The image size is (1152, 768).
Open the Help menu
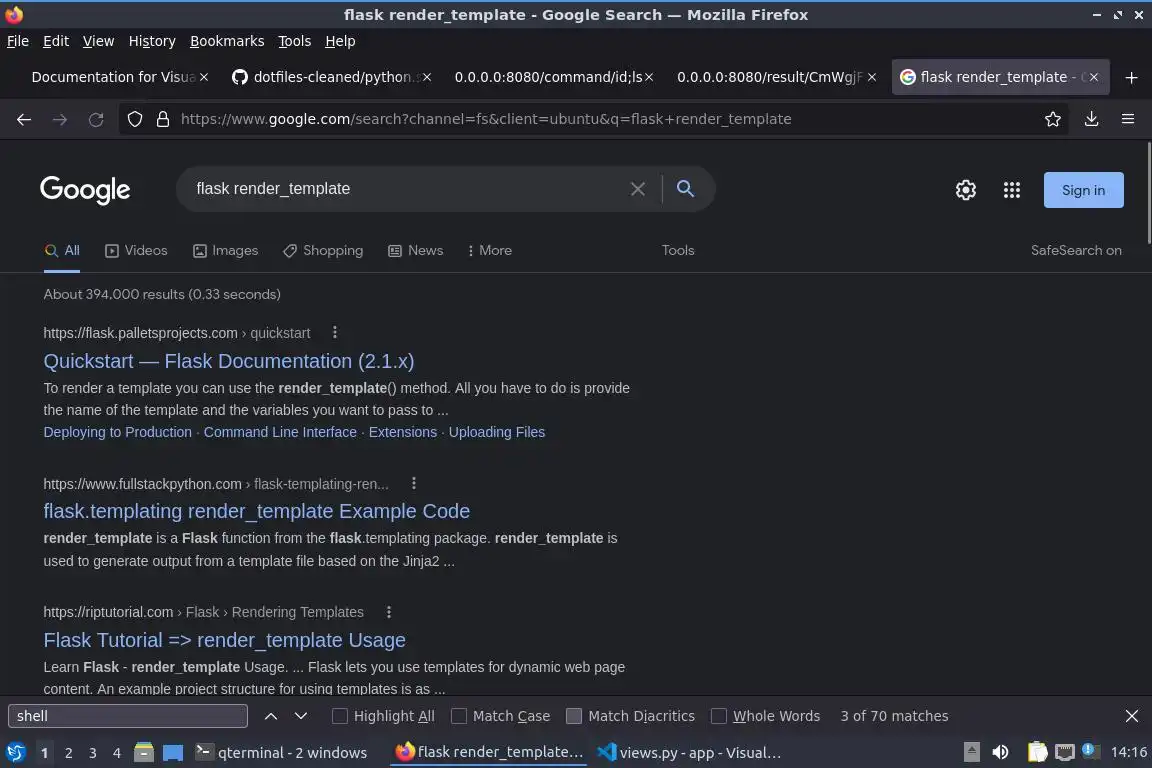click(x=340, y=41)
